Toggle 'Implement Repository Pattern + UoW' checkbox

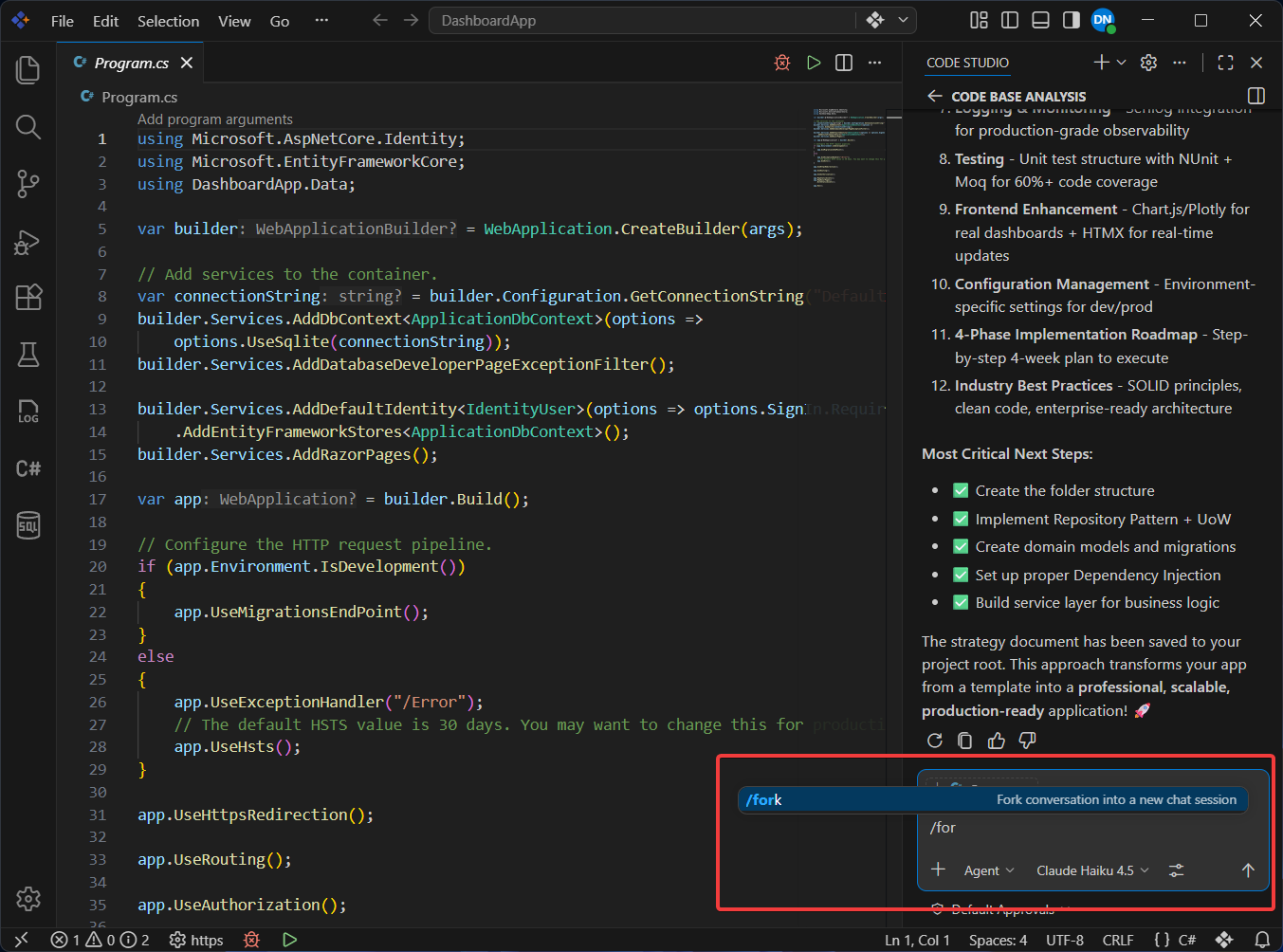click(961, 519)
